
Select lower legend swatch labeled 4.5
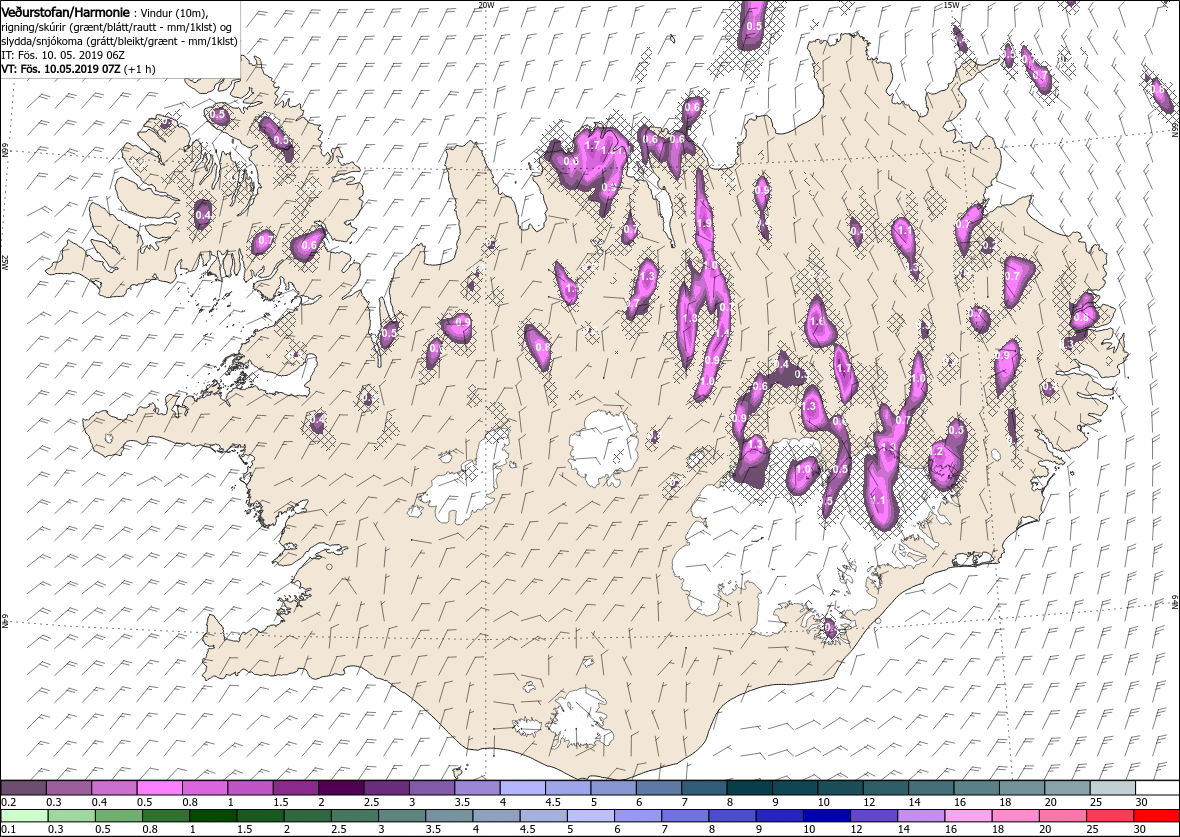click(x=543, y=816)
